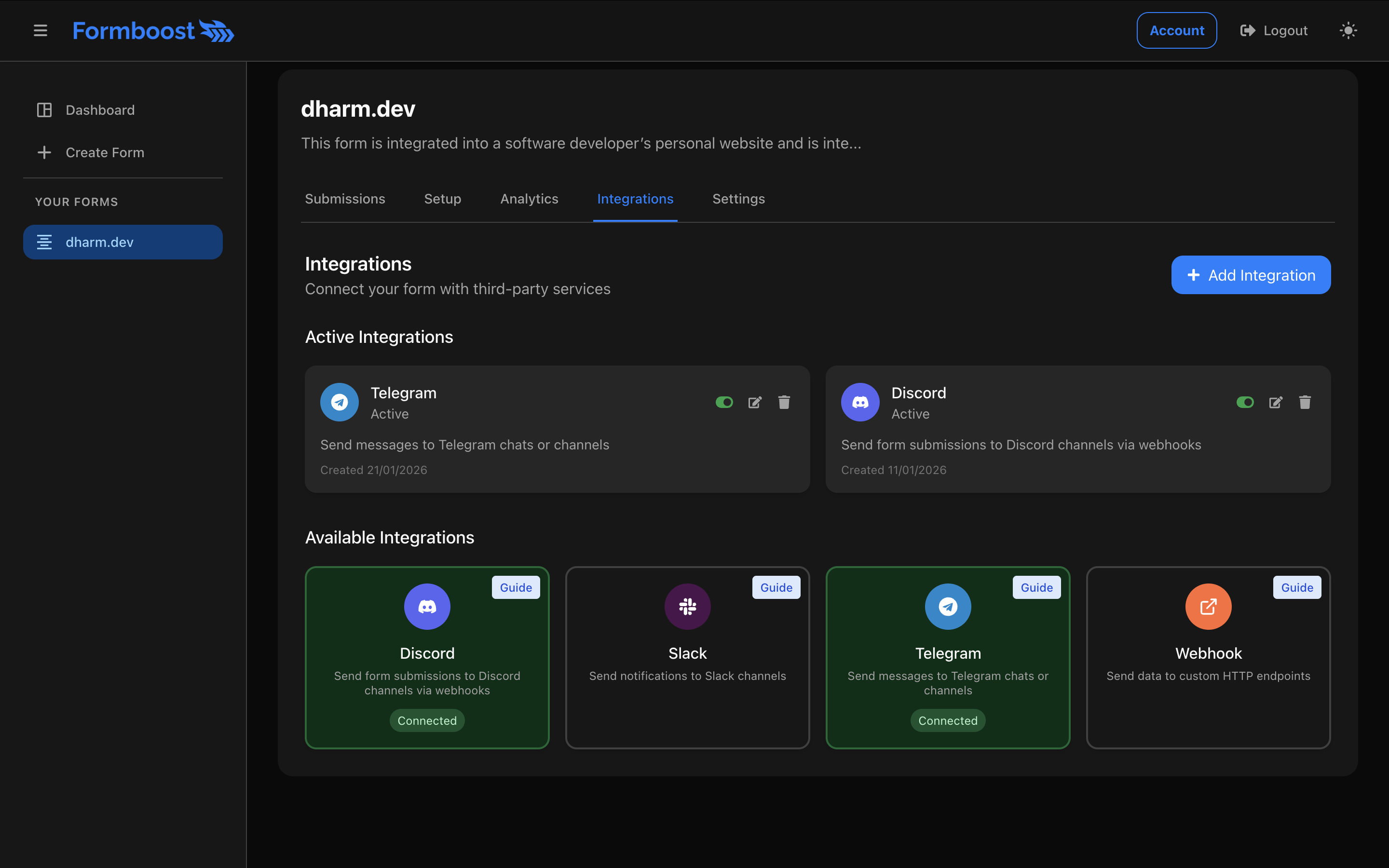Edit the Telegram integration

pyautogui.click(x=755, y=403)
